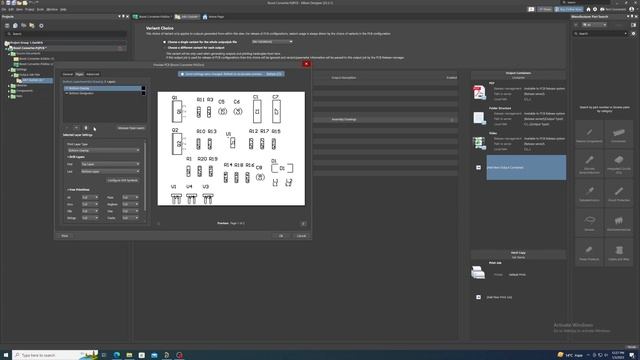Open the variant selection dropdown
640x360 pixels.
272,42
